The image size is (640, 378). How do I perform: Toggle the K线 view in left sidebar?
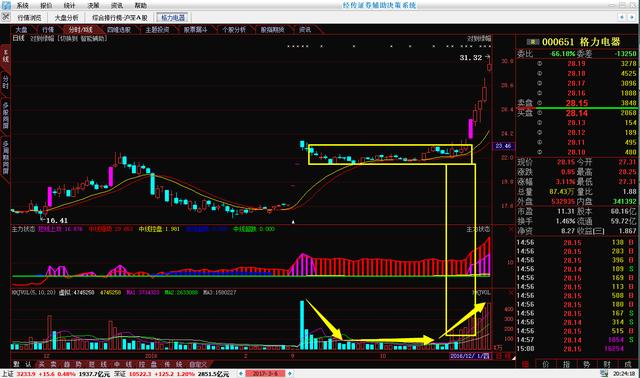point(5,56)
